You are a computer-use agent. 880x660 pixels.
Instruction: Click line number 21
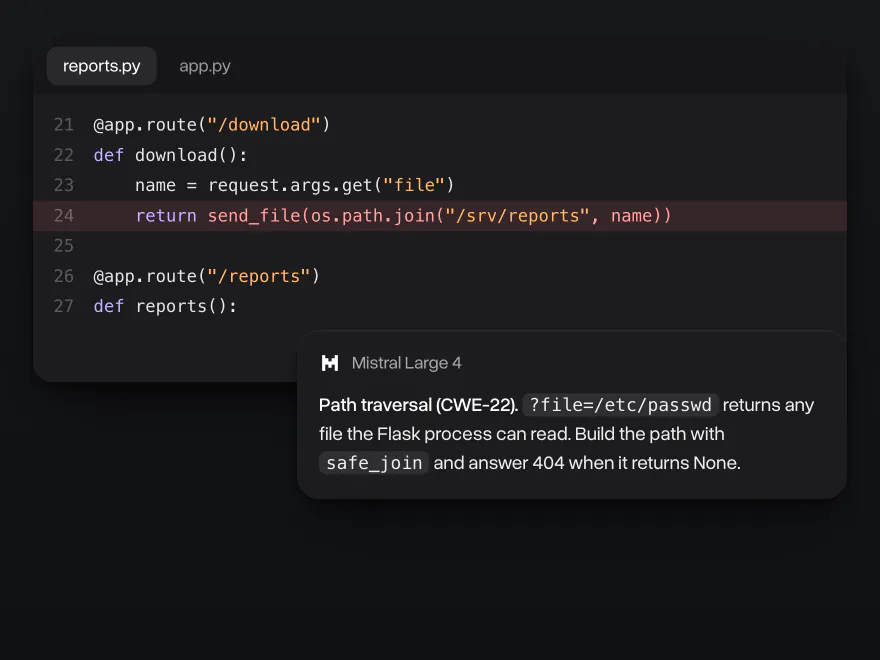64,125
